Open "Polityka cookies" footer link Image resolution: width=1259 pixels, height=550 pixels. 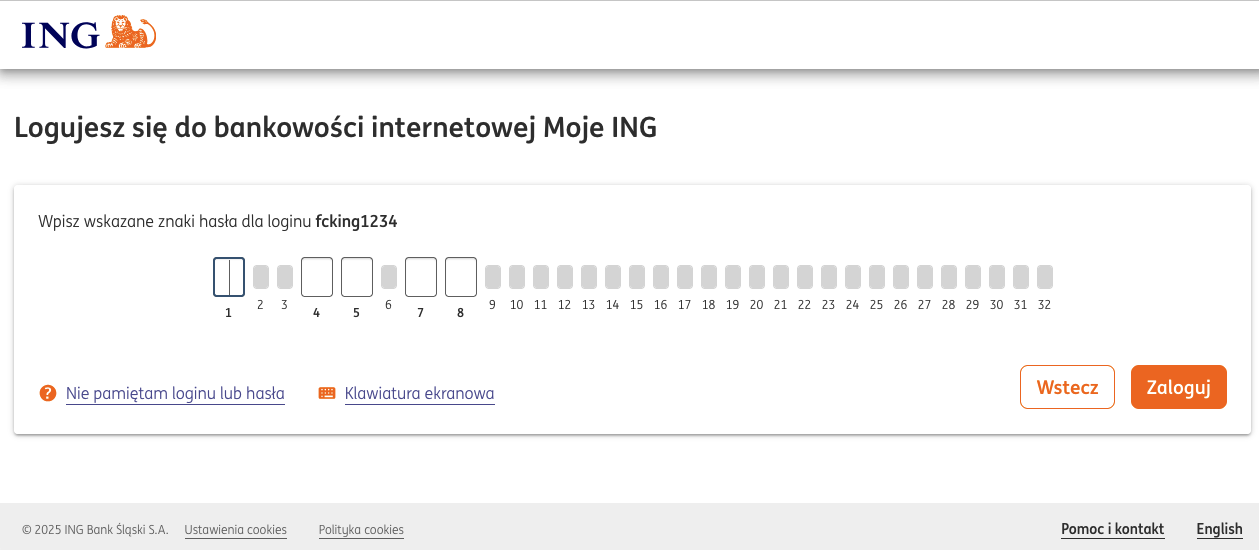coord(361,530)
